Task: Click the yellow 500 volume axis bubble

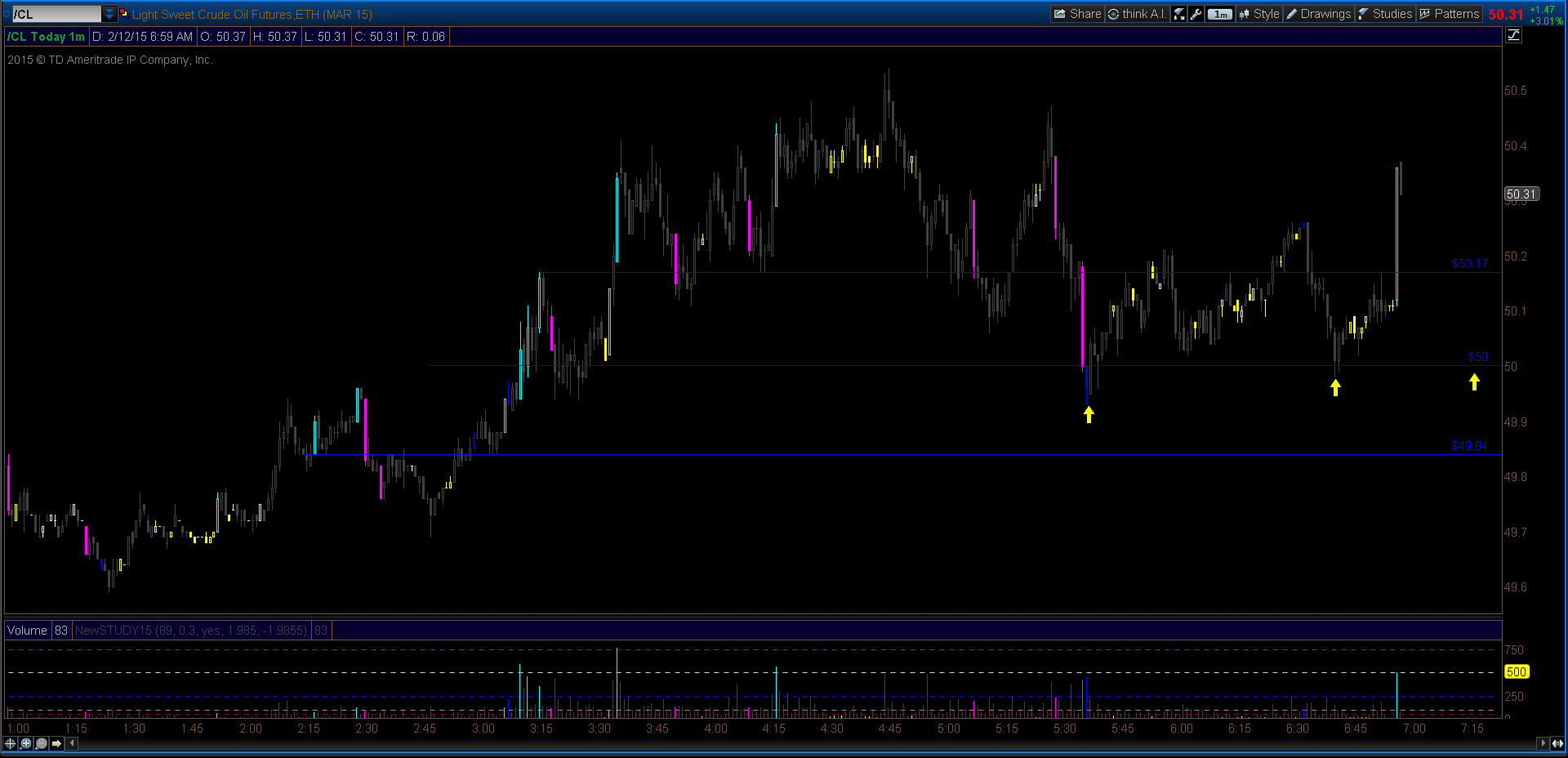Action: [x=1517, y=672]
